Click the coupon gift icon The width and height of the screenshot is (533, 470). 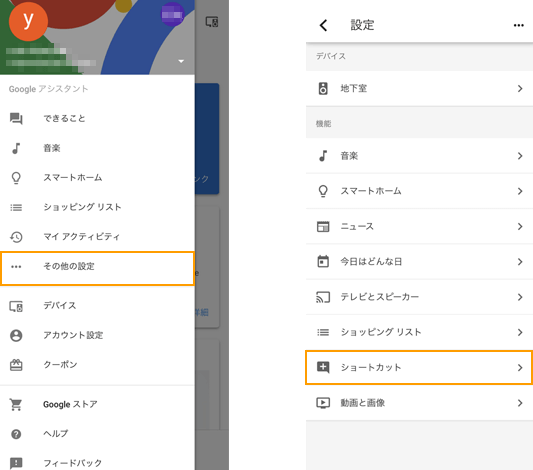pyautogui.click(x=16, y=365)
